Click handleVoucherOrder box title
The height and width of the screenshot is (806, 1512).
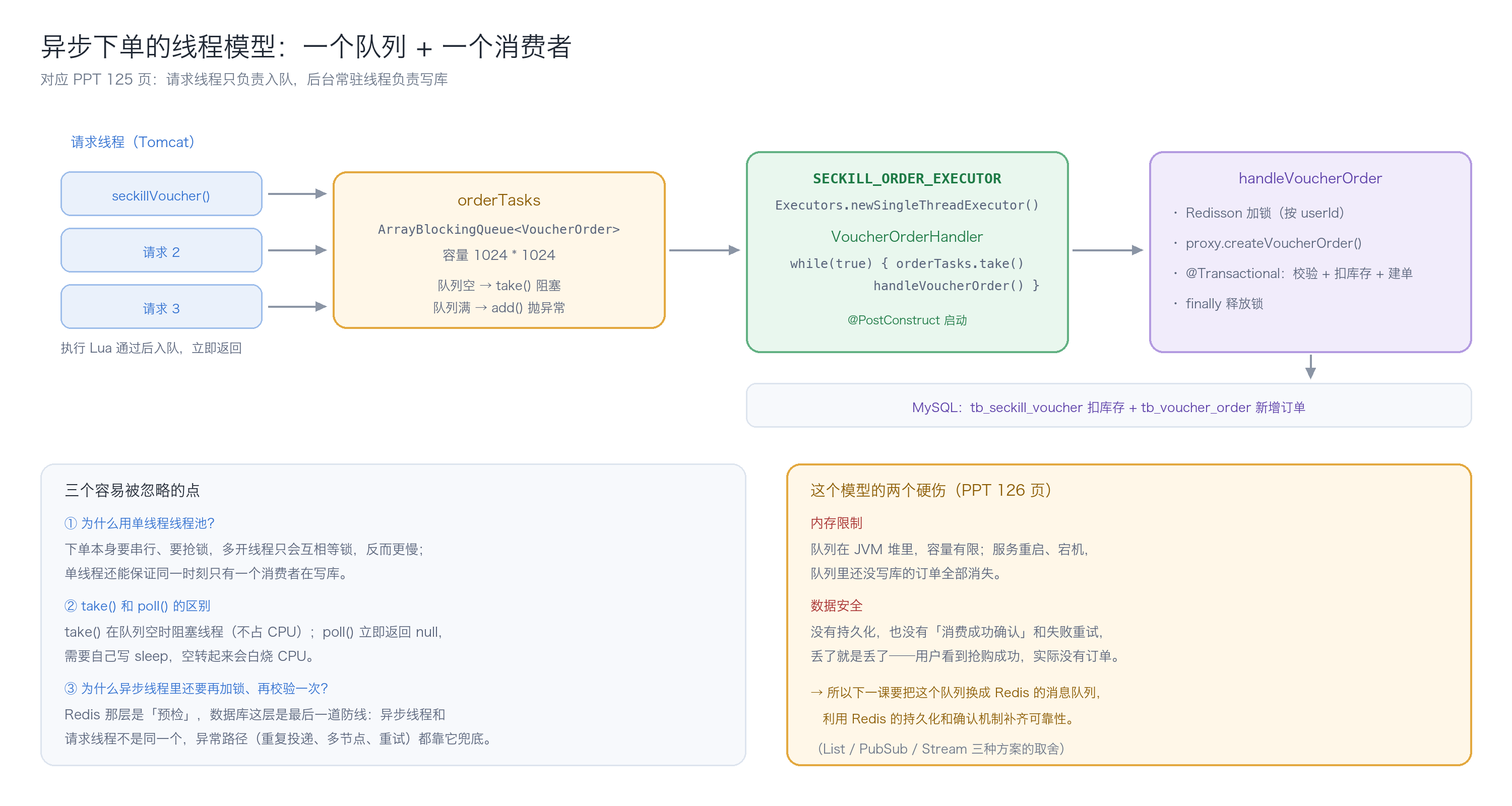(1310, 178)
